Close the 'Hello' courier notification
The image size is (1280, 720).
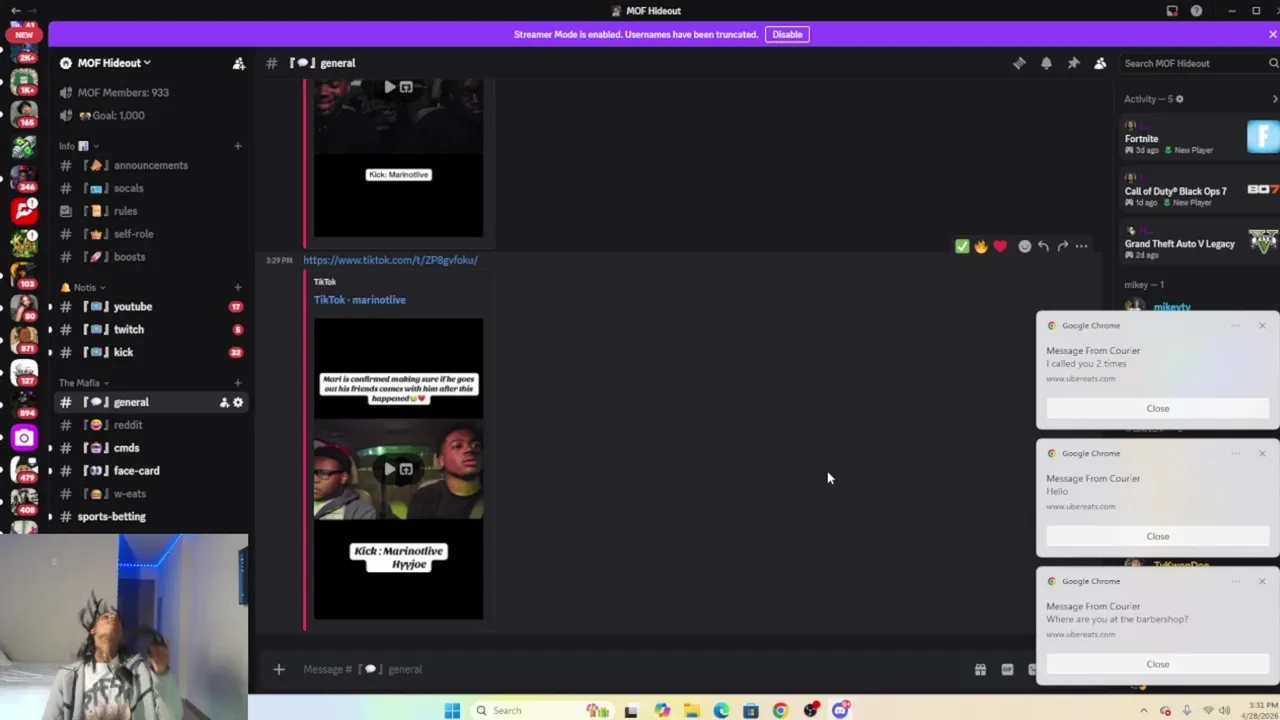[x=1157, y=536]
